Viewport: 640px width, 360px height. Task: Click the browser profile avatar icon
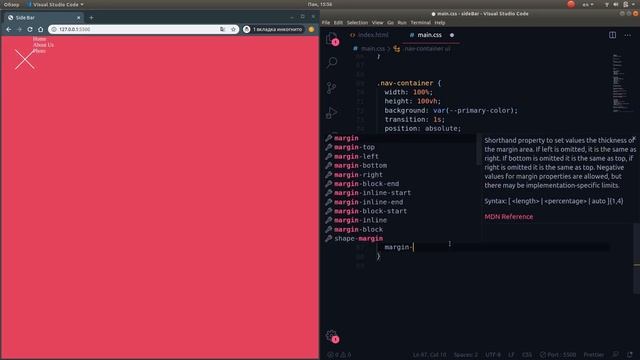tap(311, 29)
